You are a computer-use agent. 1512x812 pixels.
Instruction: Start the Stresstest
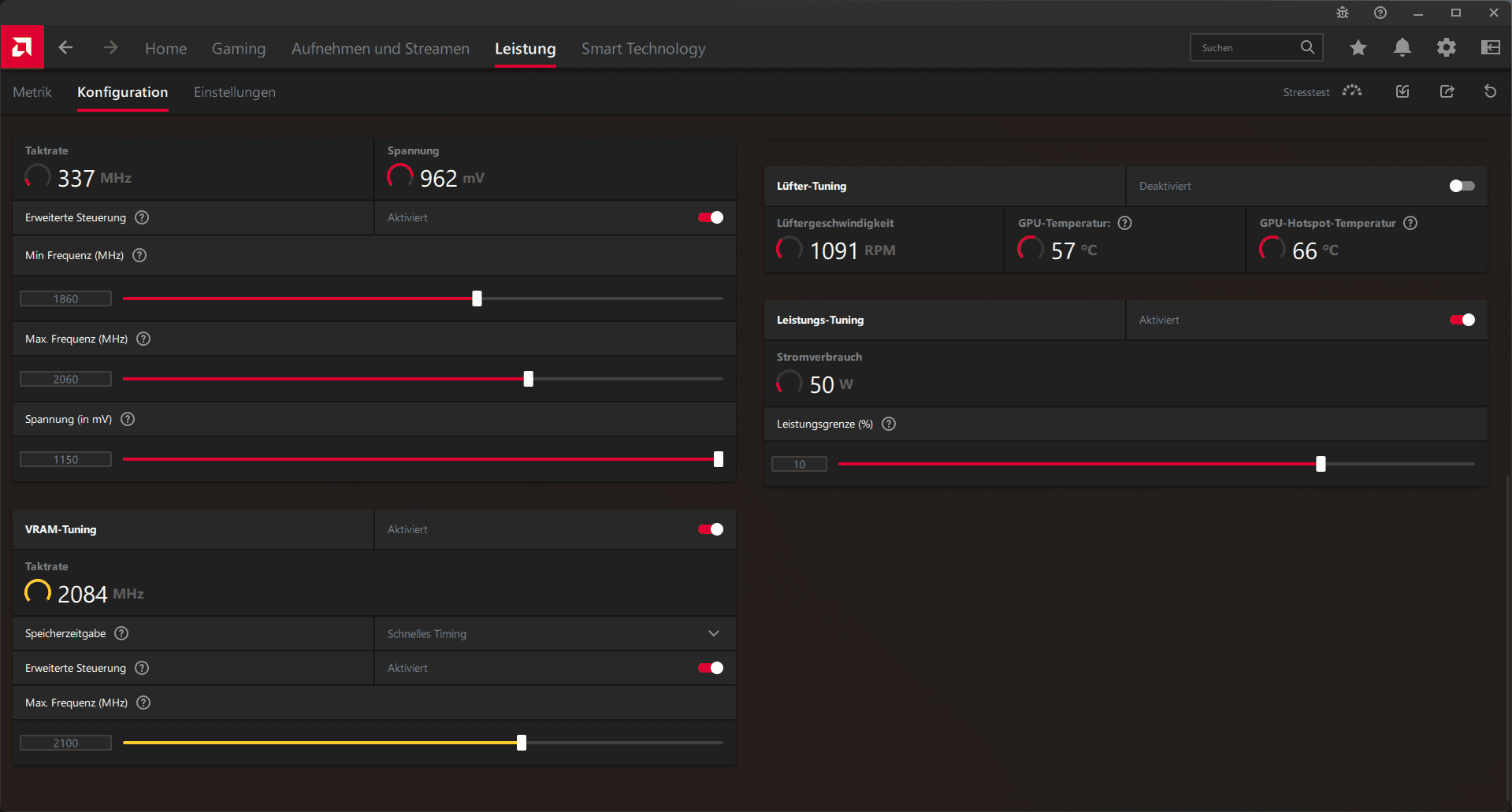pos(1321,91)
